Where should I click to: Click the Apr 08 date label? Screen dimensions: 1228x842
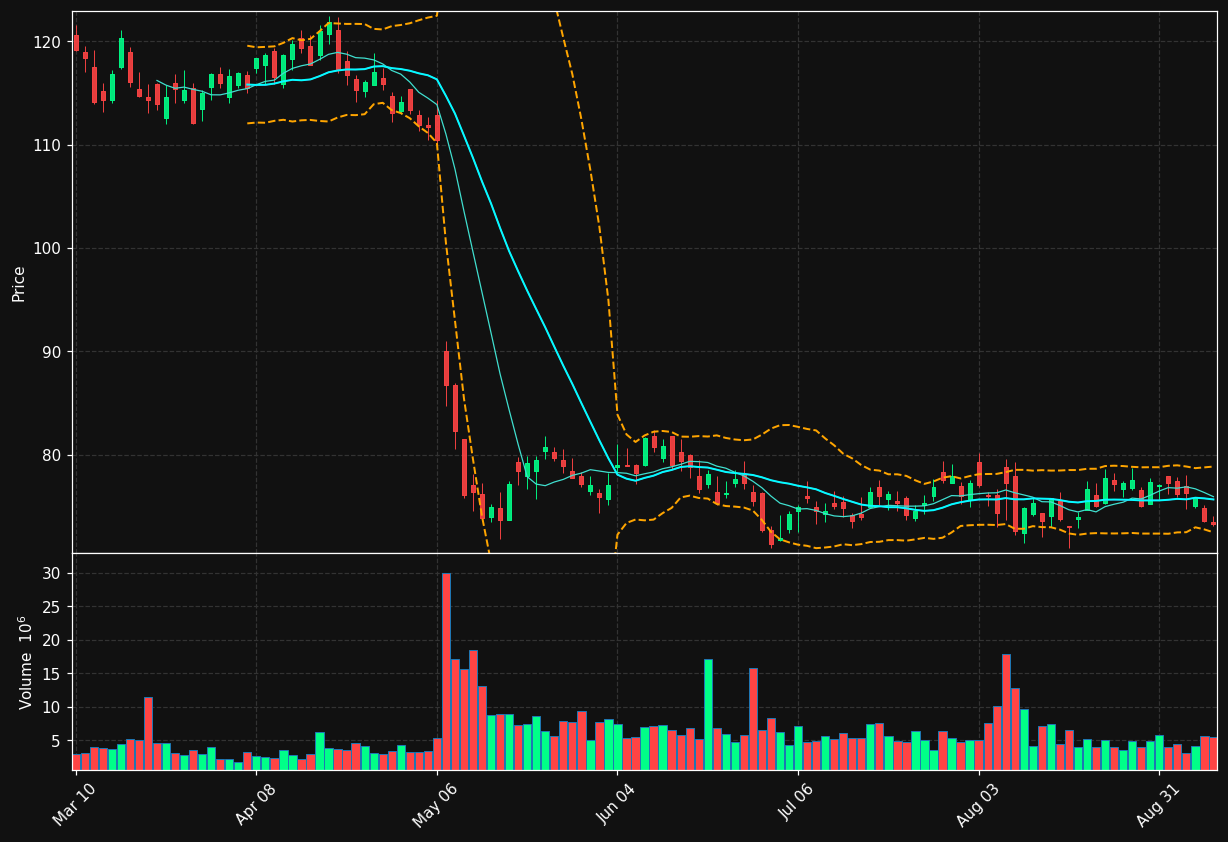255,804
